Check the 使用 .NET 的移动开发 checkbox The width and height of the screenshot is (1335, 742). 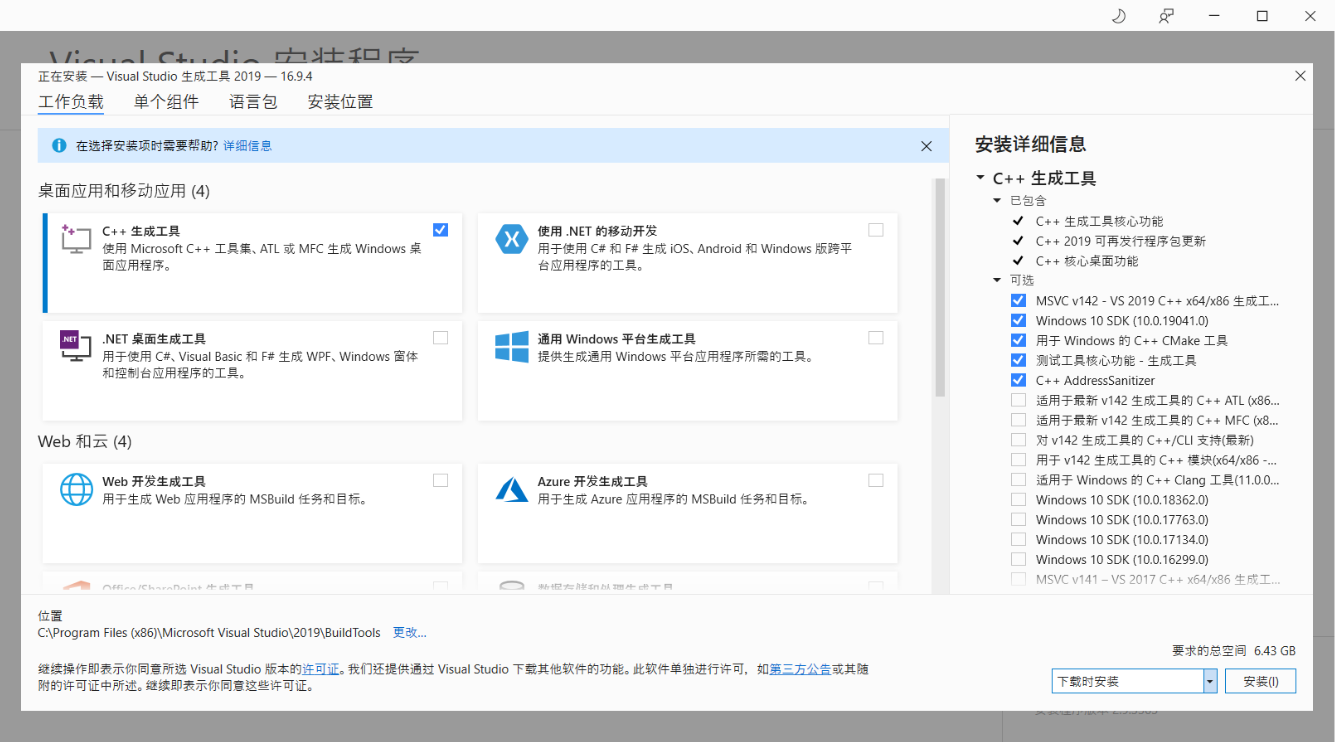point(876,230)
